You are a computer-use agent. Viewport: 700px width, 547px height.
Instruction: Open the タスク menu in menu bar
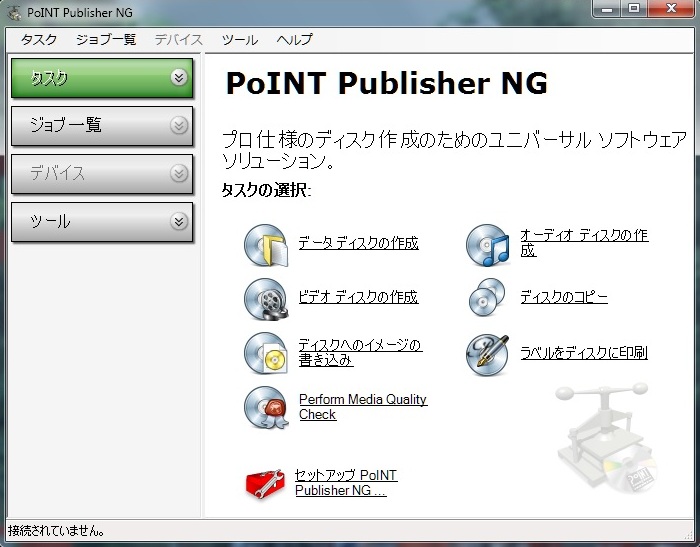click(x=39, y=40)
